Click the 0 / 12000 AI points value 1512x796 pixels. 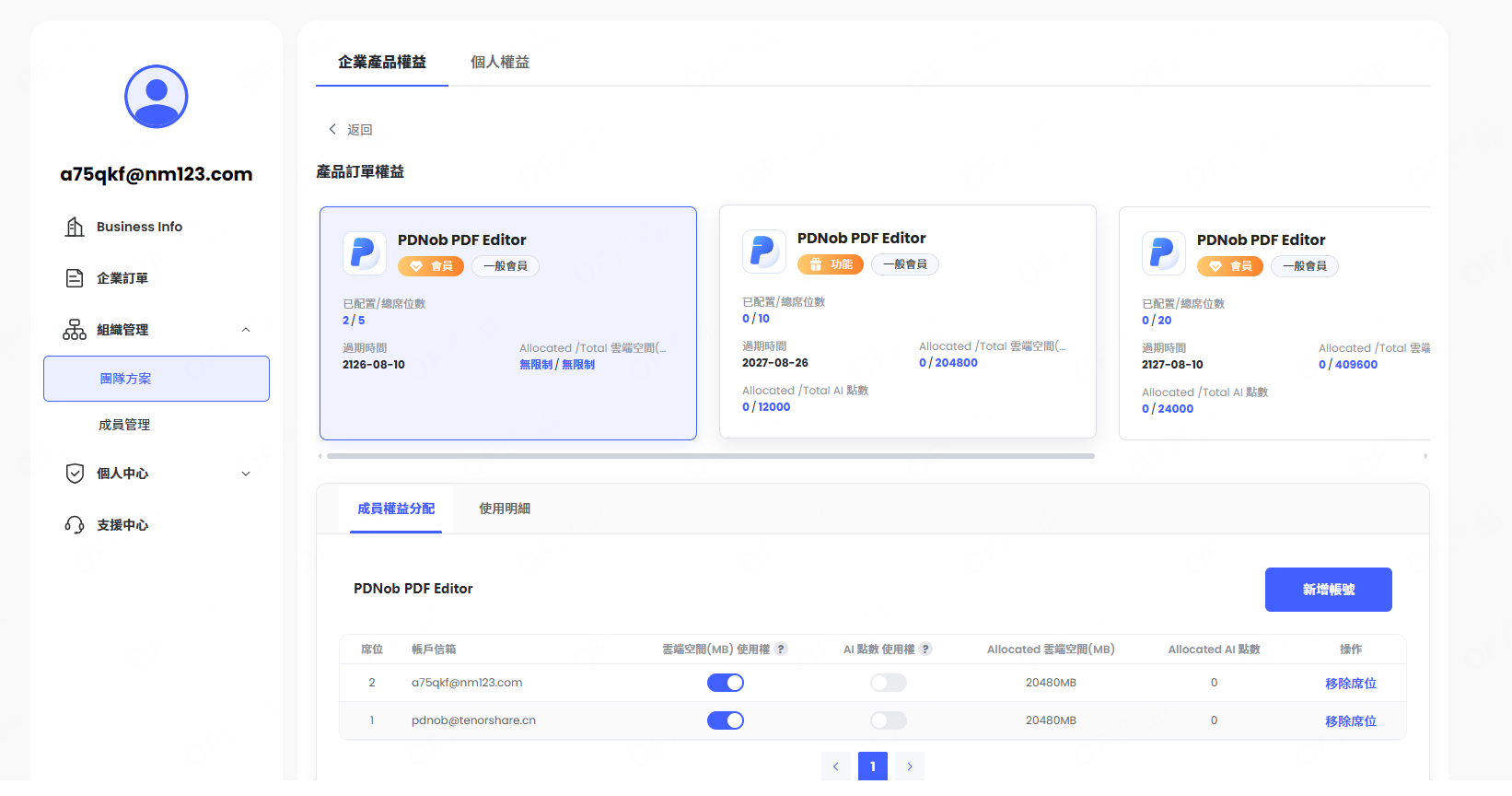point(766,407)
